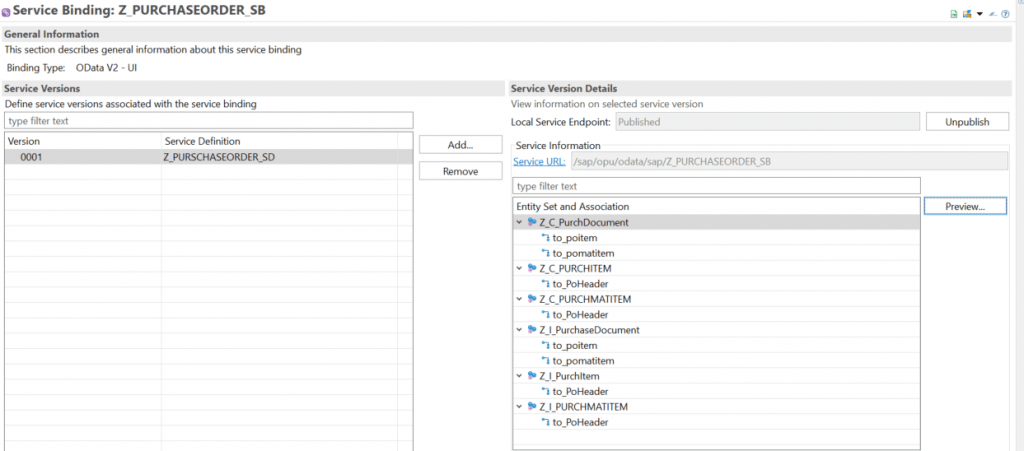Select to_poitem label under Z_C_PurchDocument
Viewport: 1024px width, 451px height.
[x=575, y=238]
